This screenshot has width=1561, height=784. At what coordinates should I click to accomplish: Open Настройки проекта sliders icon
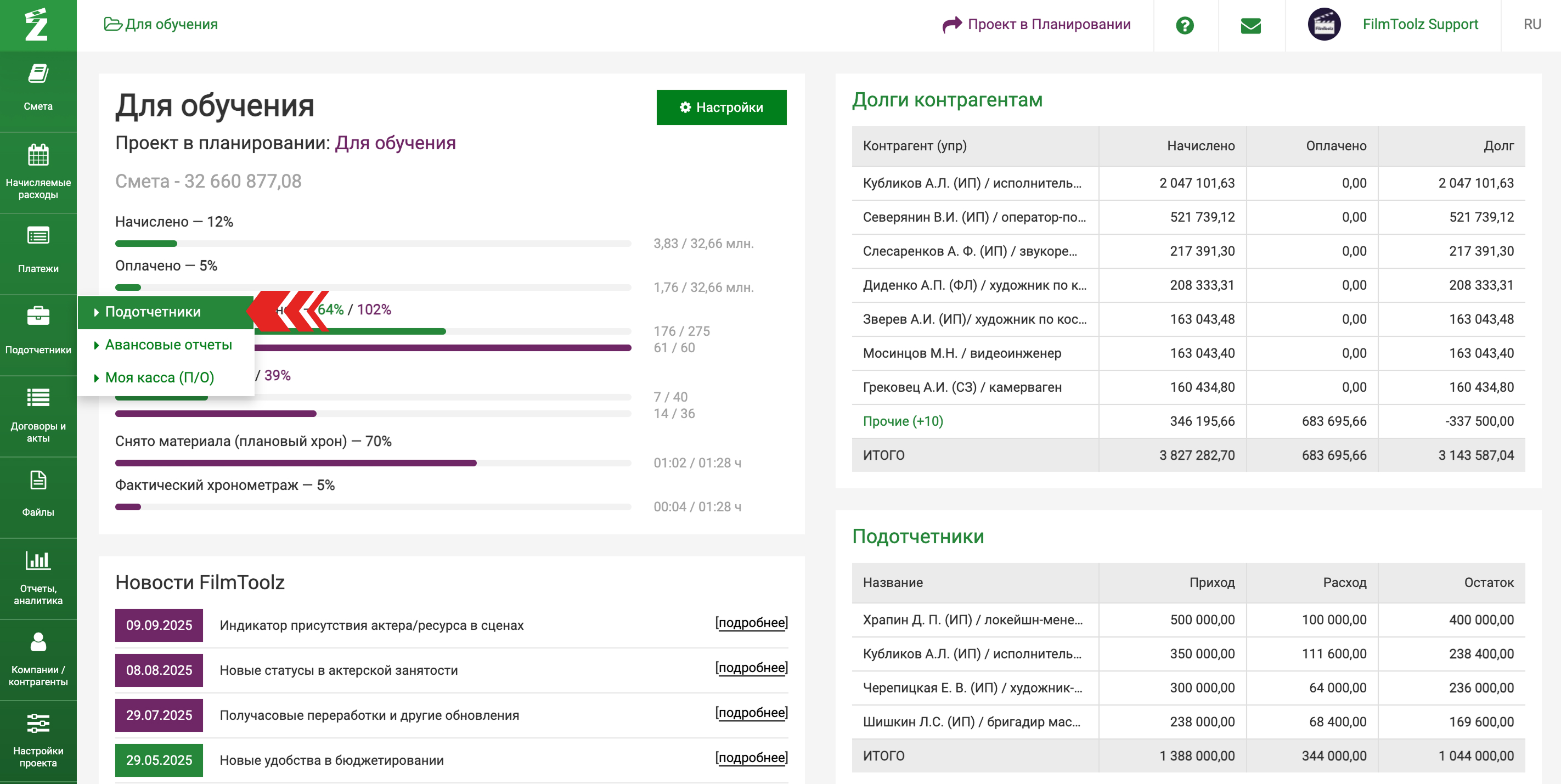click(38, 723)
